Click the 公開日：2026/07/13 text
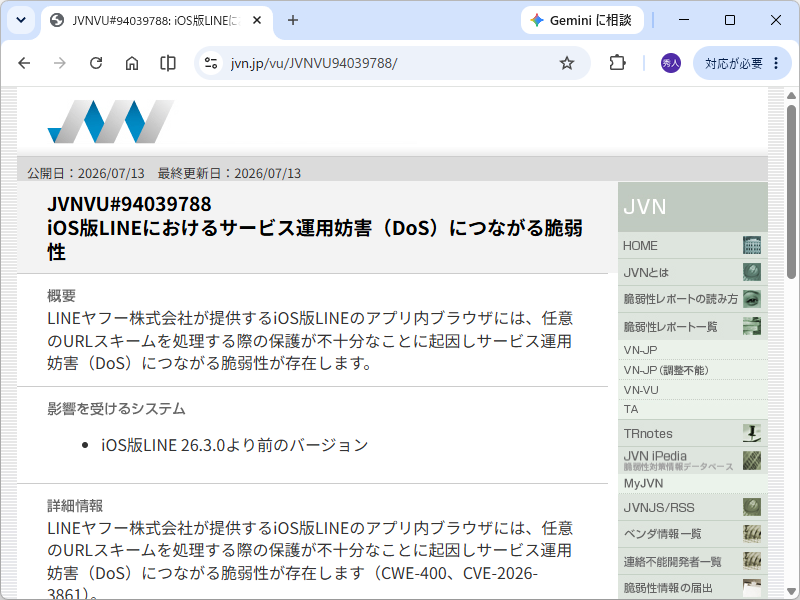Screen dimensions: 800x600 click(x=86, y=173)
